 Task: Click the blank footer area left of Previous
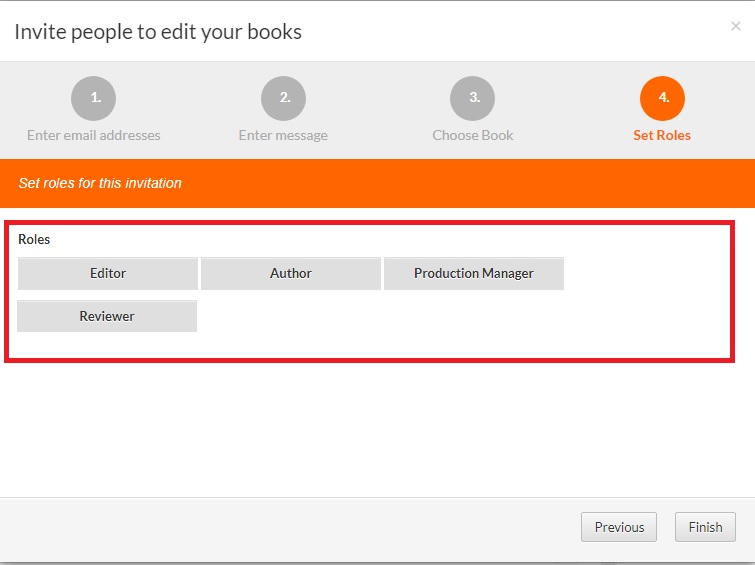tap(300, 527)
